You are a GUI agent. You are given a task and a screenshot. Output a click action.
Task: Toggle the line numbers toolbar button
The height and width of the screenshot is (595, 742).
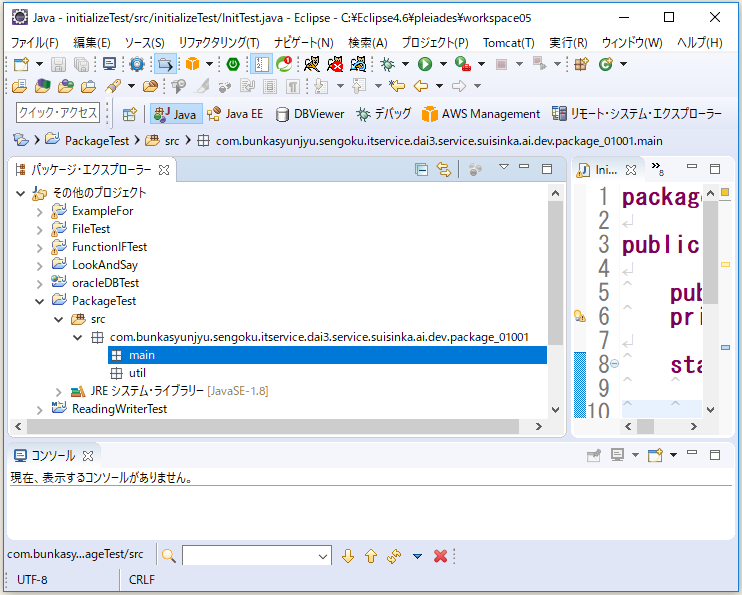tap(261, 64)
